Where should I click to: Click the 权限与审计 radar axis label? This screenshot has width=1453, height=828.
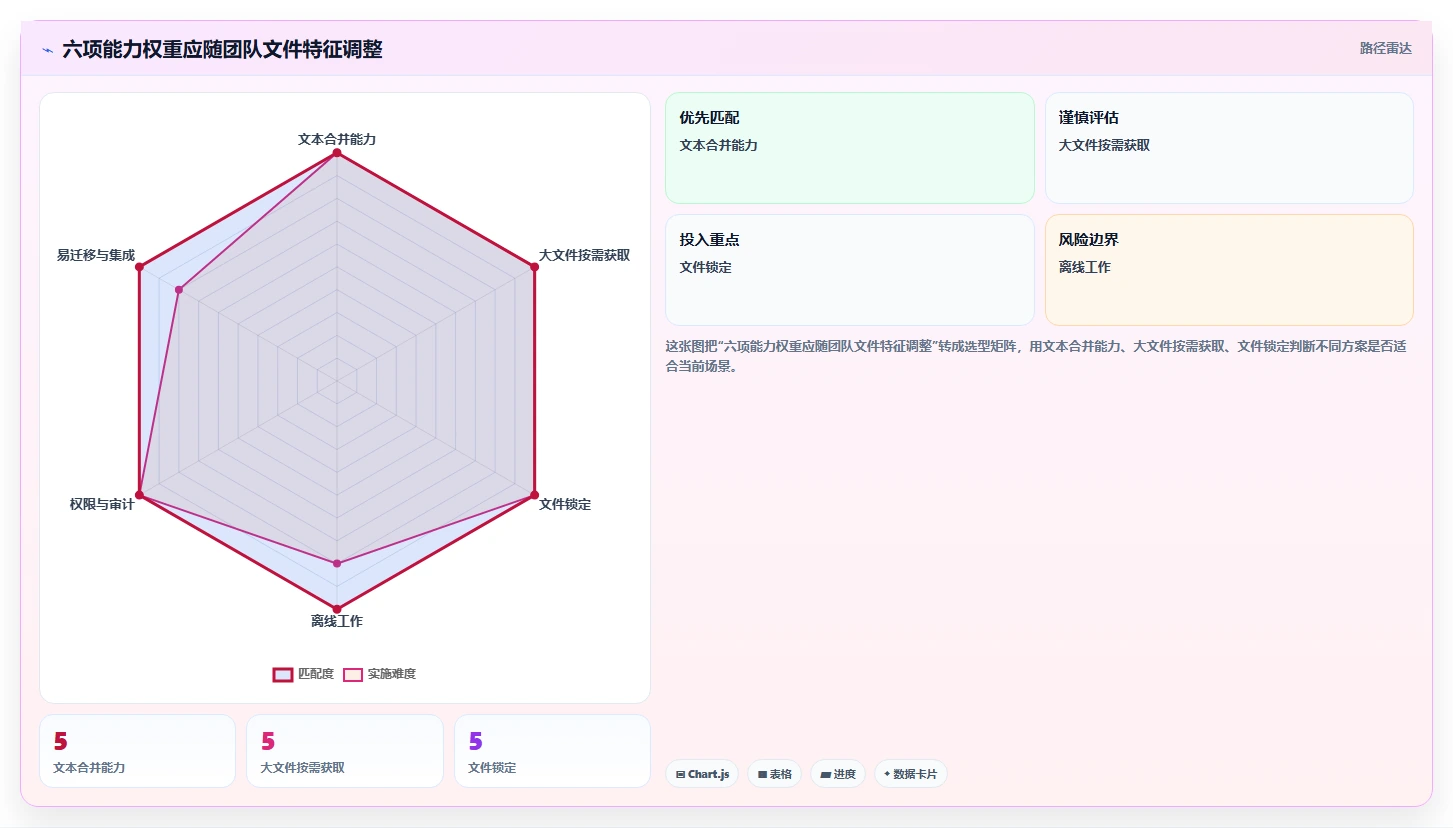point(102,504)
